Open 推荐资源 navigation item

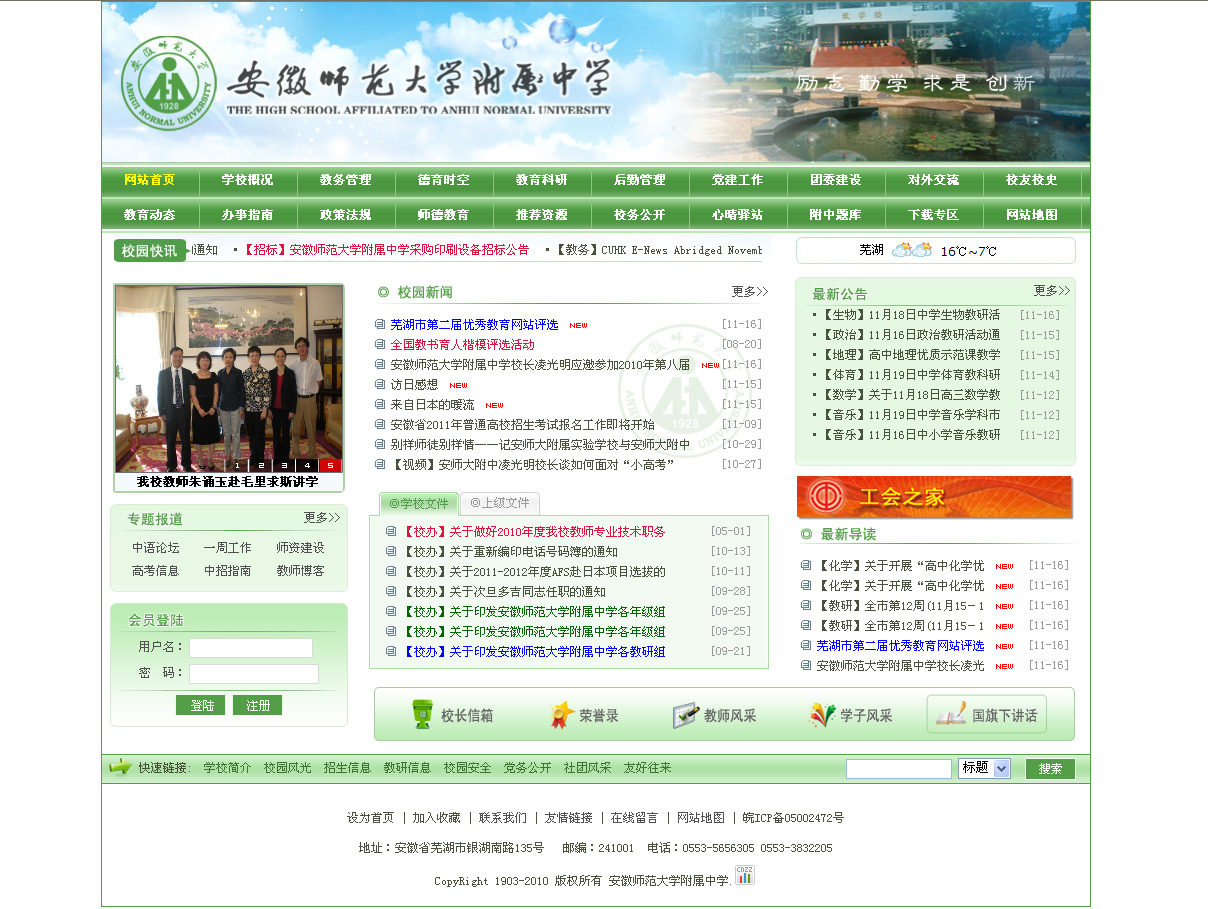(x=541, y=215)
